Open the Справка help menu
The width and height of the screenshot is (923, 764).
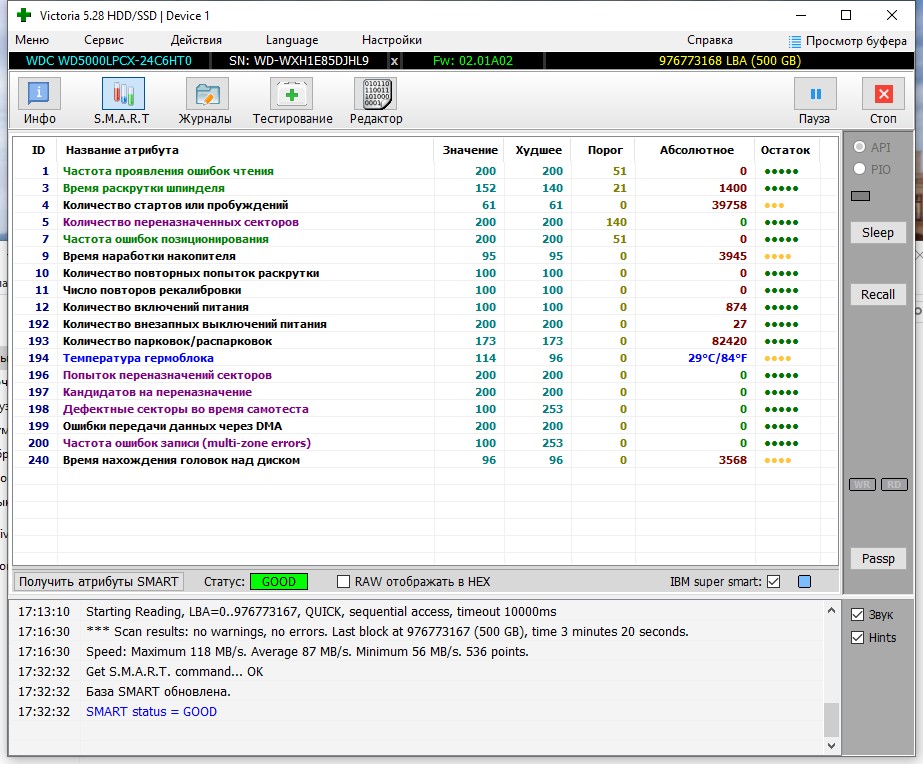tap(709, 40)
